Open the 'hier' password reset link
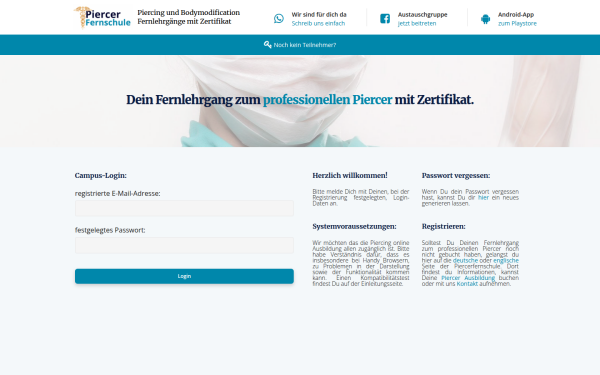 (483, 197)
